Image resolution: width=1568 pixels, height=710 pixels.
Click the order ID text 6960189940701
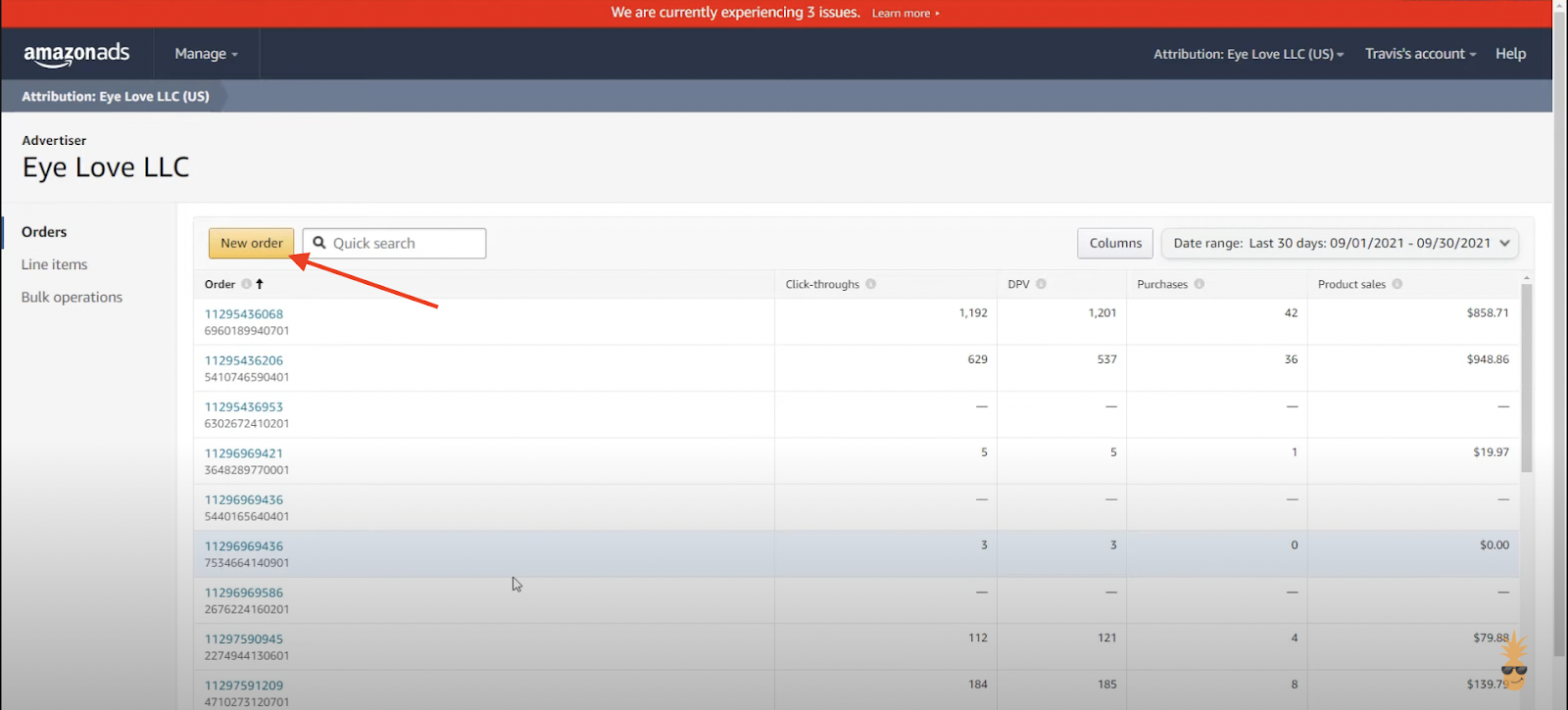tap(247, 331)
